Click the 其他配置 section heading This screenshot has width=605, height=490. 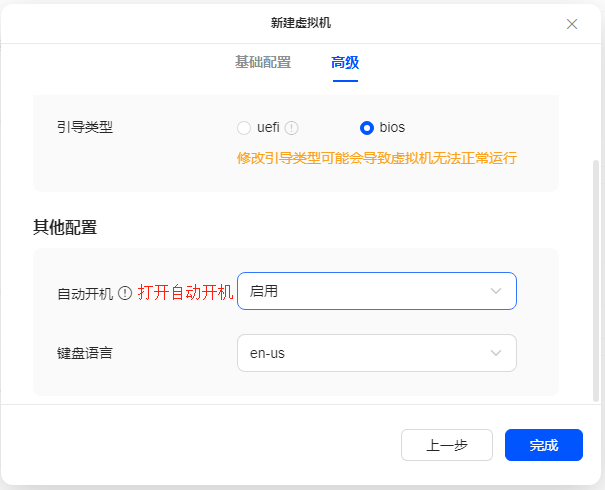pos(65,227)
